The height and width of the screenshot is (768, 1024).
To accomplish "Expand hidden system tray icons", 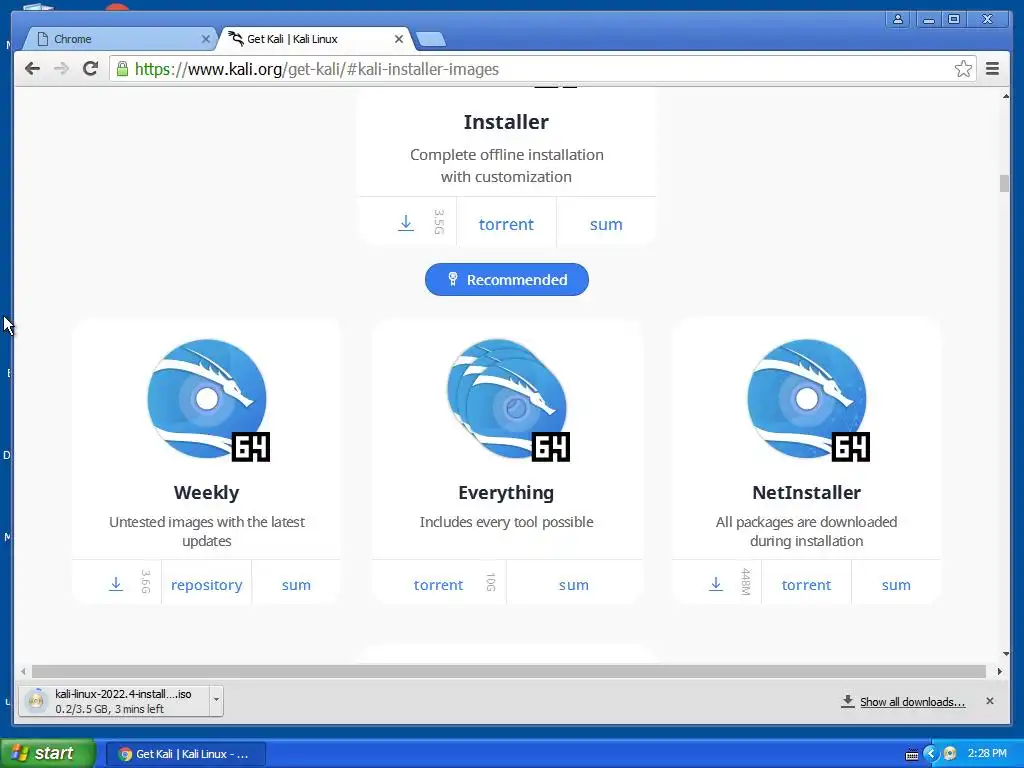I will click(x=931, y=754).
